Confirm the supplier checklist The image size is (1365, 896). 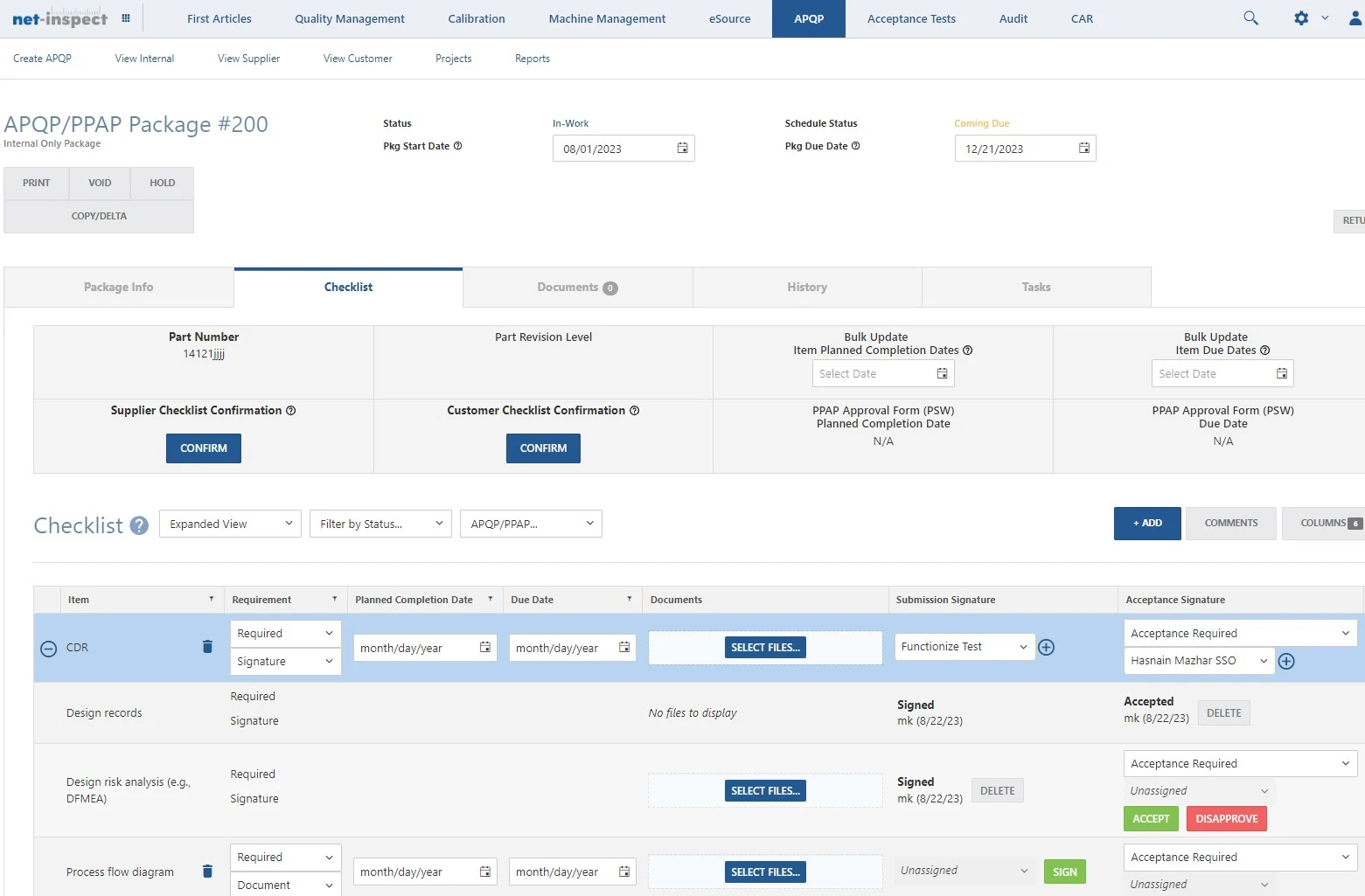[203, 448]
